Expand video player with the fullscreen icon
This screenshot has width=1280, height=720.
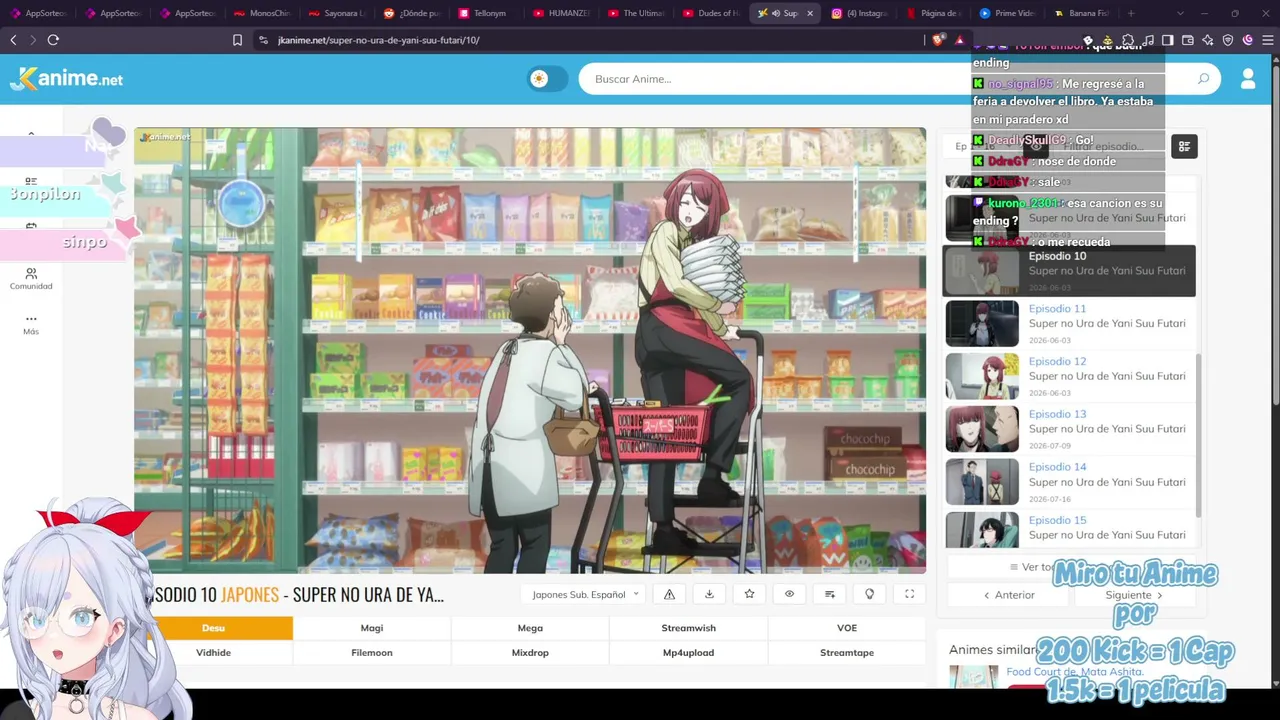tap(909, 594)
